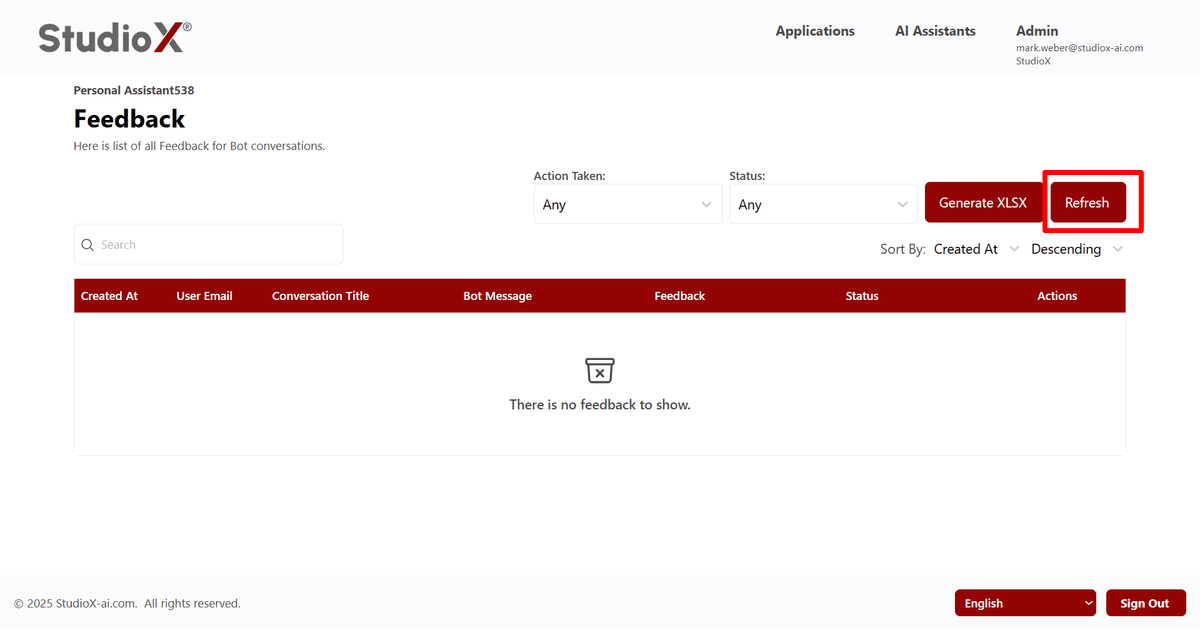Click the highlighted Refresh button
This screenshot has height=630, width=1200.
[x=1087, y=202]
